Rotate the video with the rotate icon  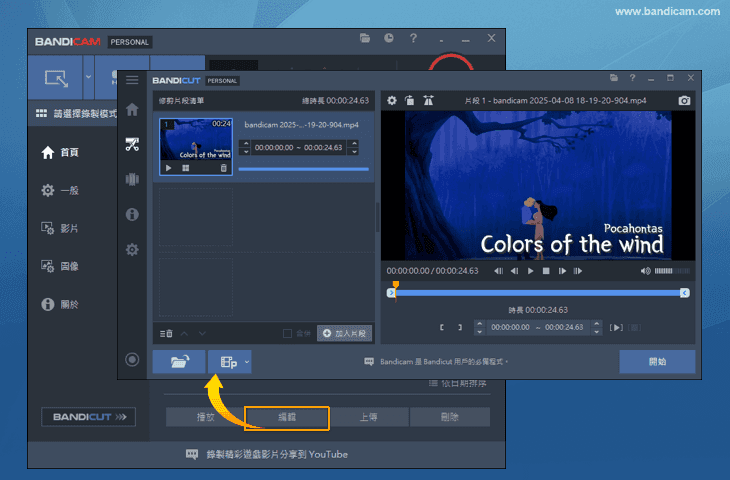pos(410,100)
